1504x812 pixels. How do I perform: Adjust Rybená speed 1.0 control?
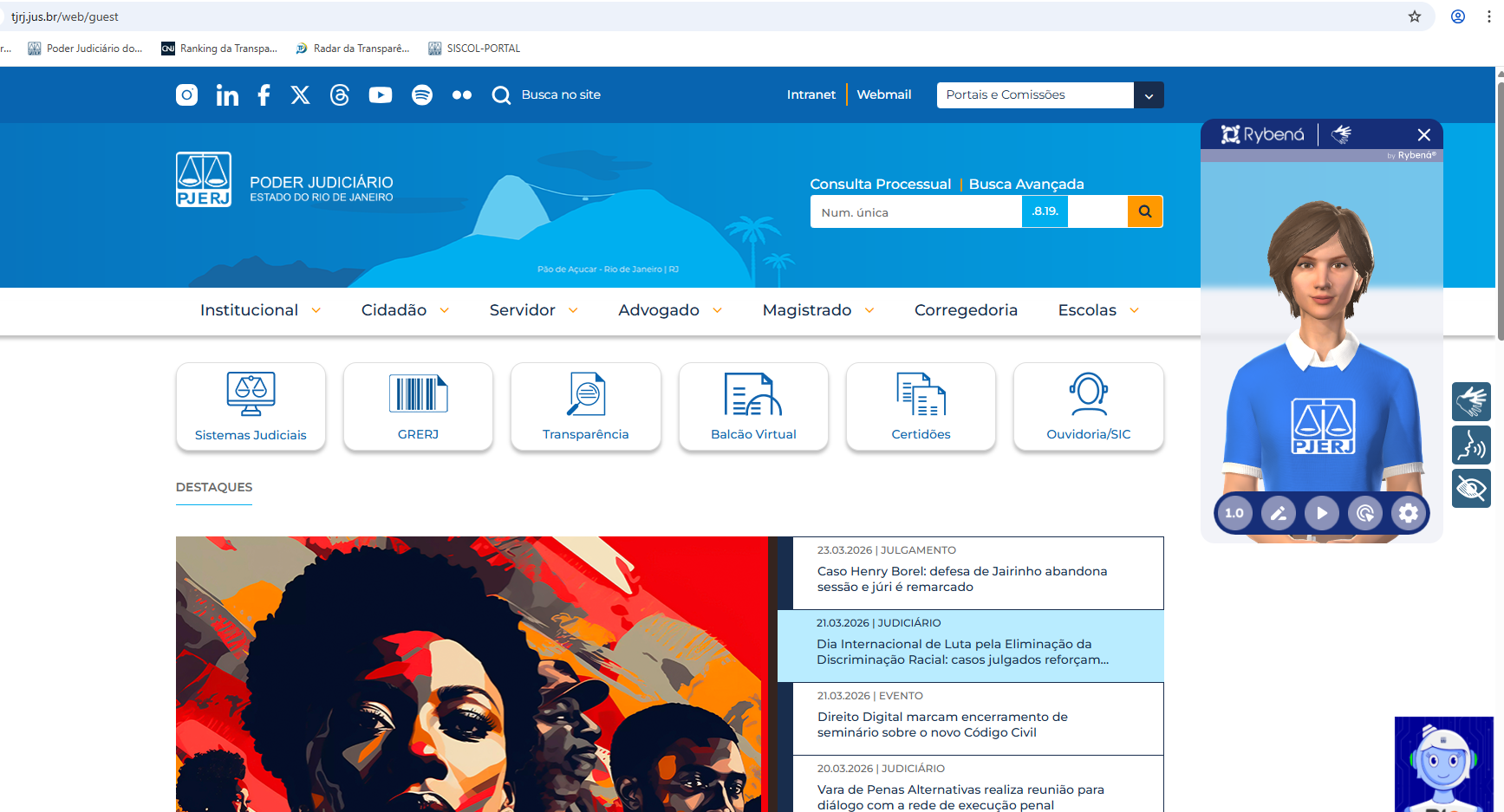1234,513
